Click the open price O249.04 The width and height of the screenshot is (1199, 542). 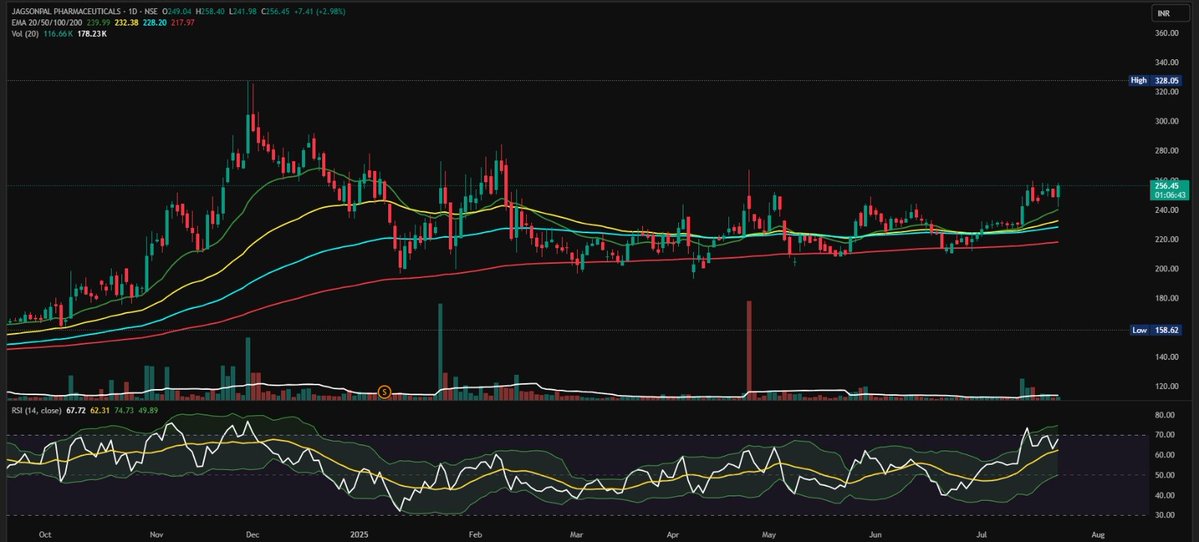coord(177,11)
